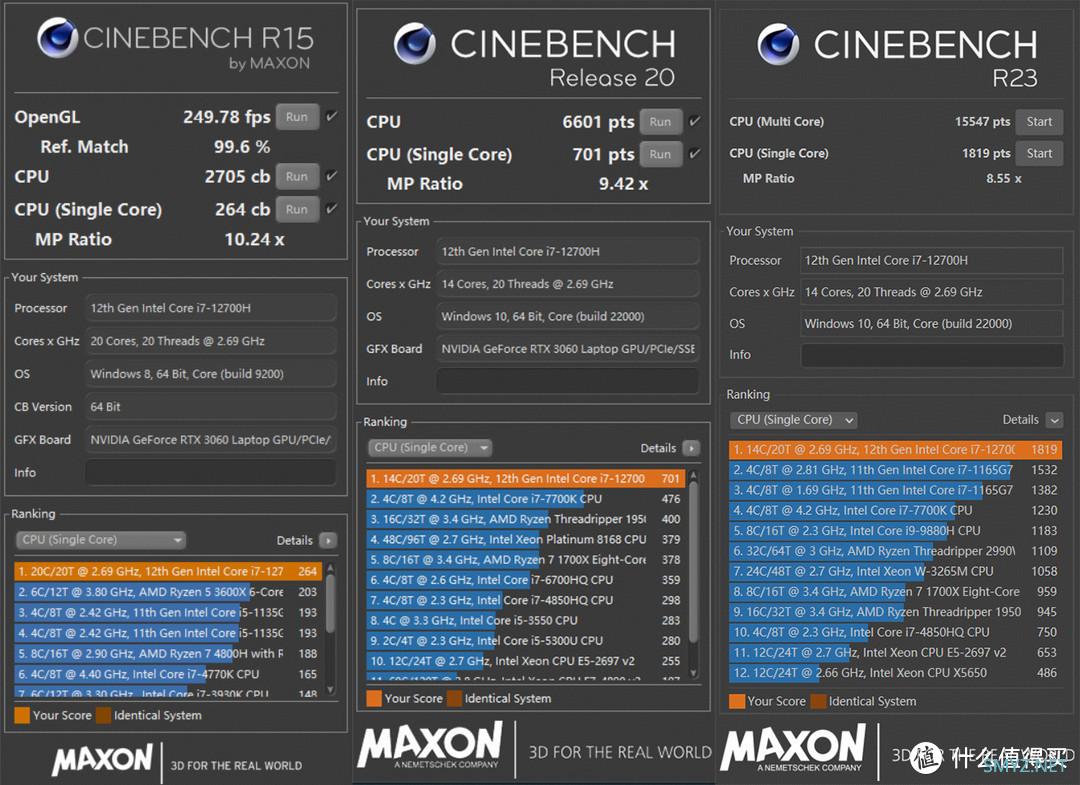The height and width of the screenshot is (785, 1080).
Task: Click the up arrow of Release 20 ranking scrollbar
Action: coord(693,475)
